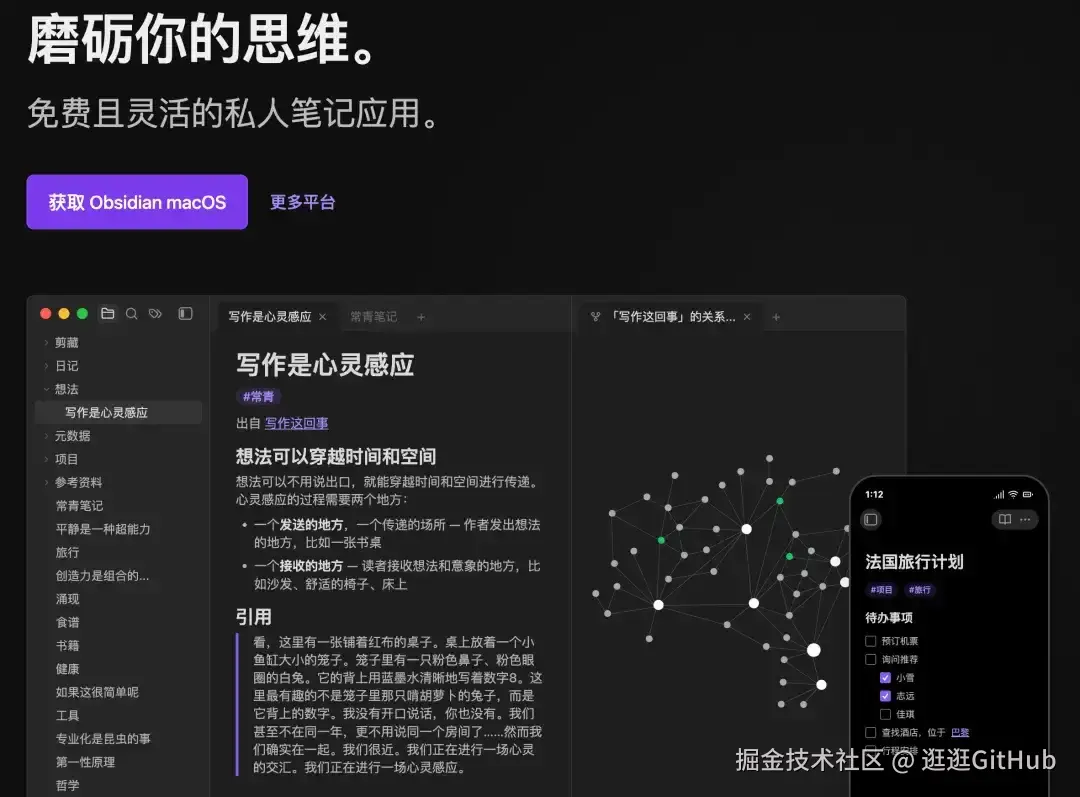Open the 涌现 note in sidebar
The width and height of the screenshot is (1080, 797).
[68, 599]
